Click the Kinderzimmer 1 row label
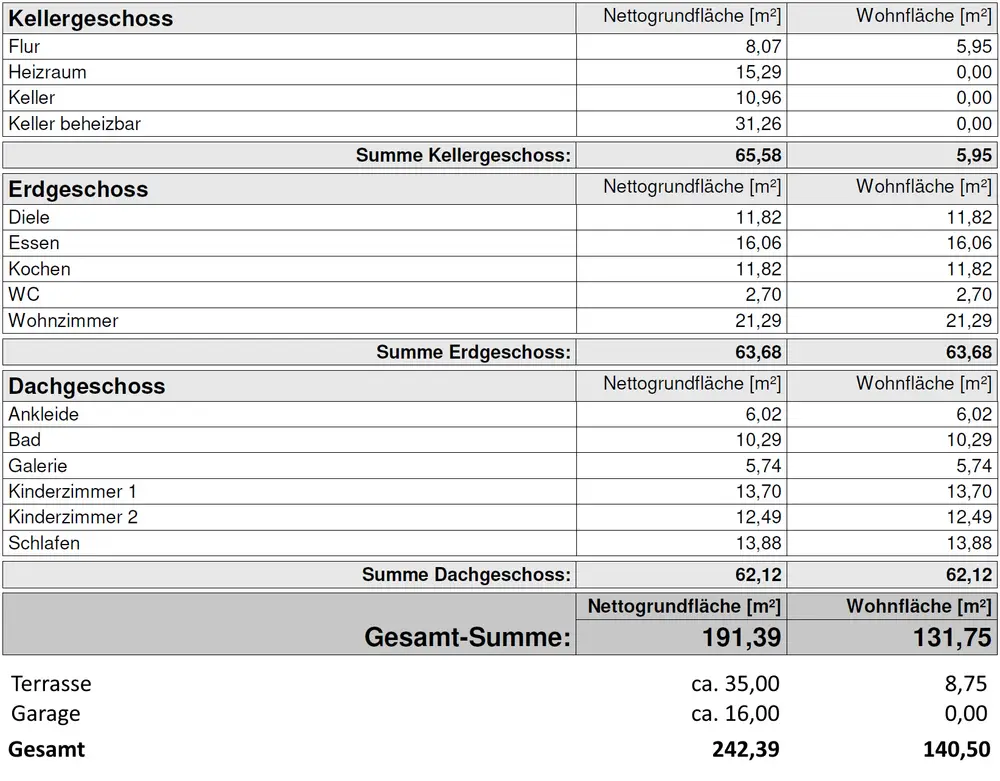 [73, 491]
